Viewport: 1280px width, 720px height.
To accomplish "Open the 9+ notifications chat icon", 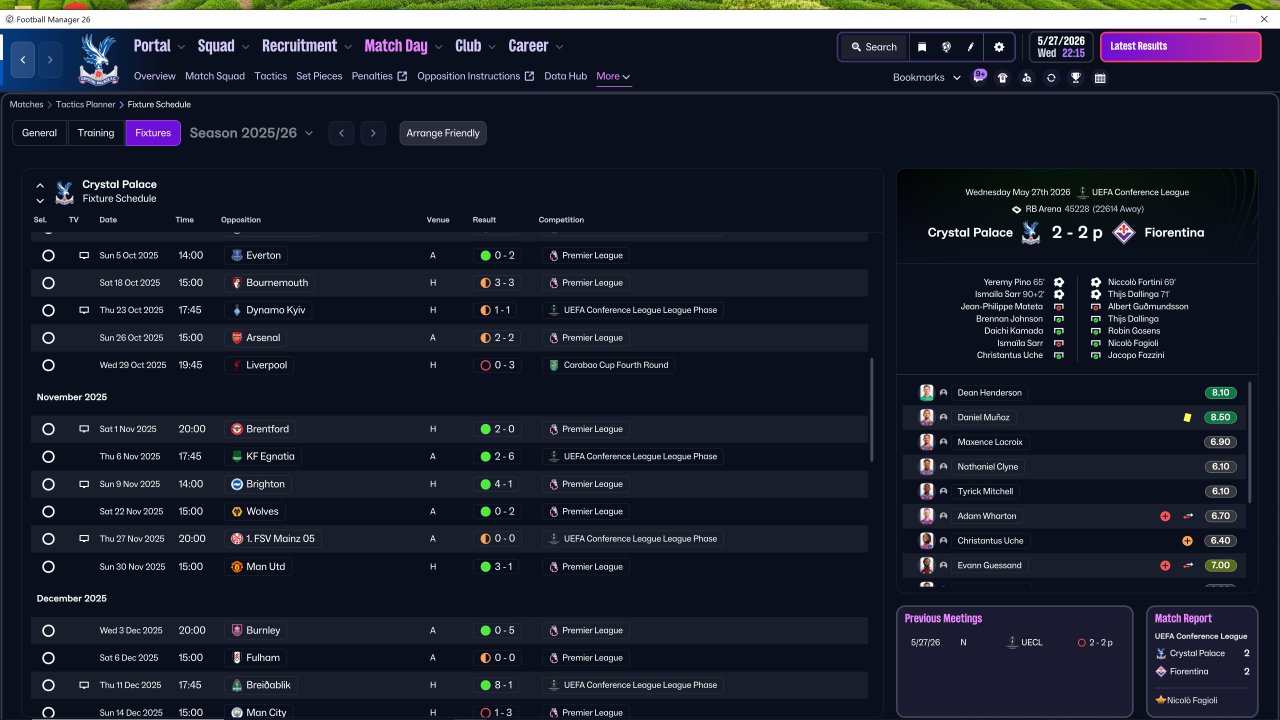I will (x=979, y=76).
